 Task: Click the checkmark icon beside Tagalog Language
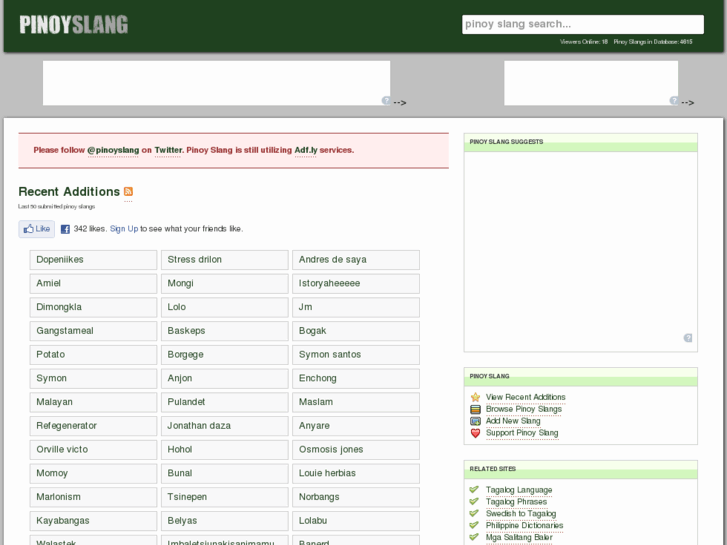pos(474,489)
